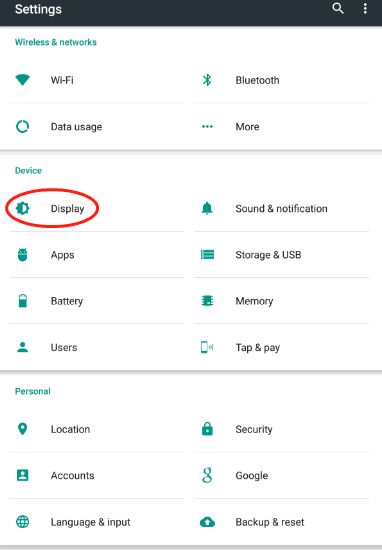Tap the Google g icon
382x551 pixels.
point(207,475)
